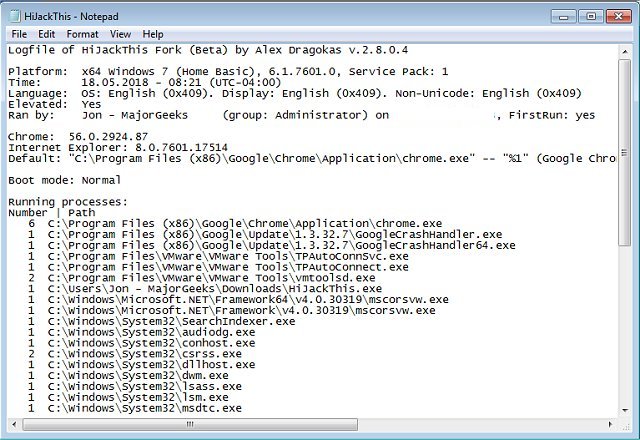
Task: Click the TPAutoConnSvc.exe process line
Action: 218,256
